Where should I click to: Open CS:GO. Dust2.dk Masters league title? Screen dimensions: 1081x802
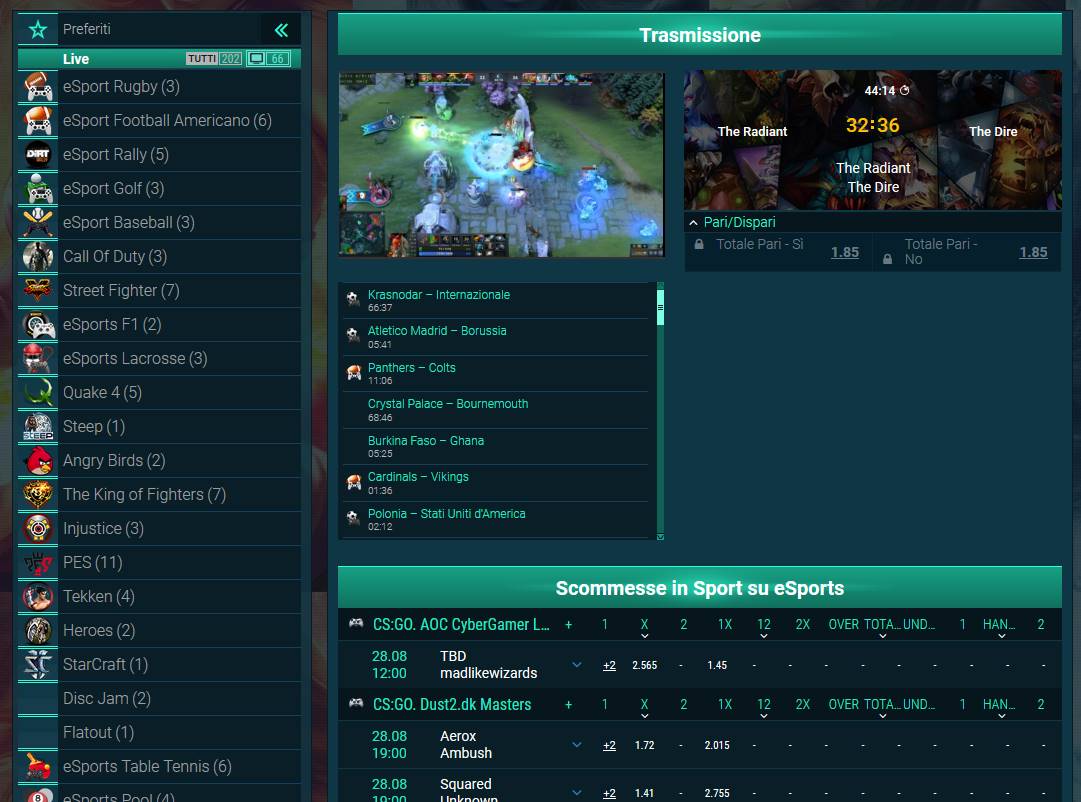[x=452, y=705]
